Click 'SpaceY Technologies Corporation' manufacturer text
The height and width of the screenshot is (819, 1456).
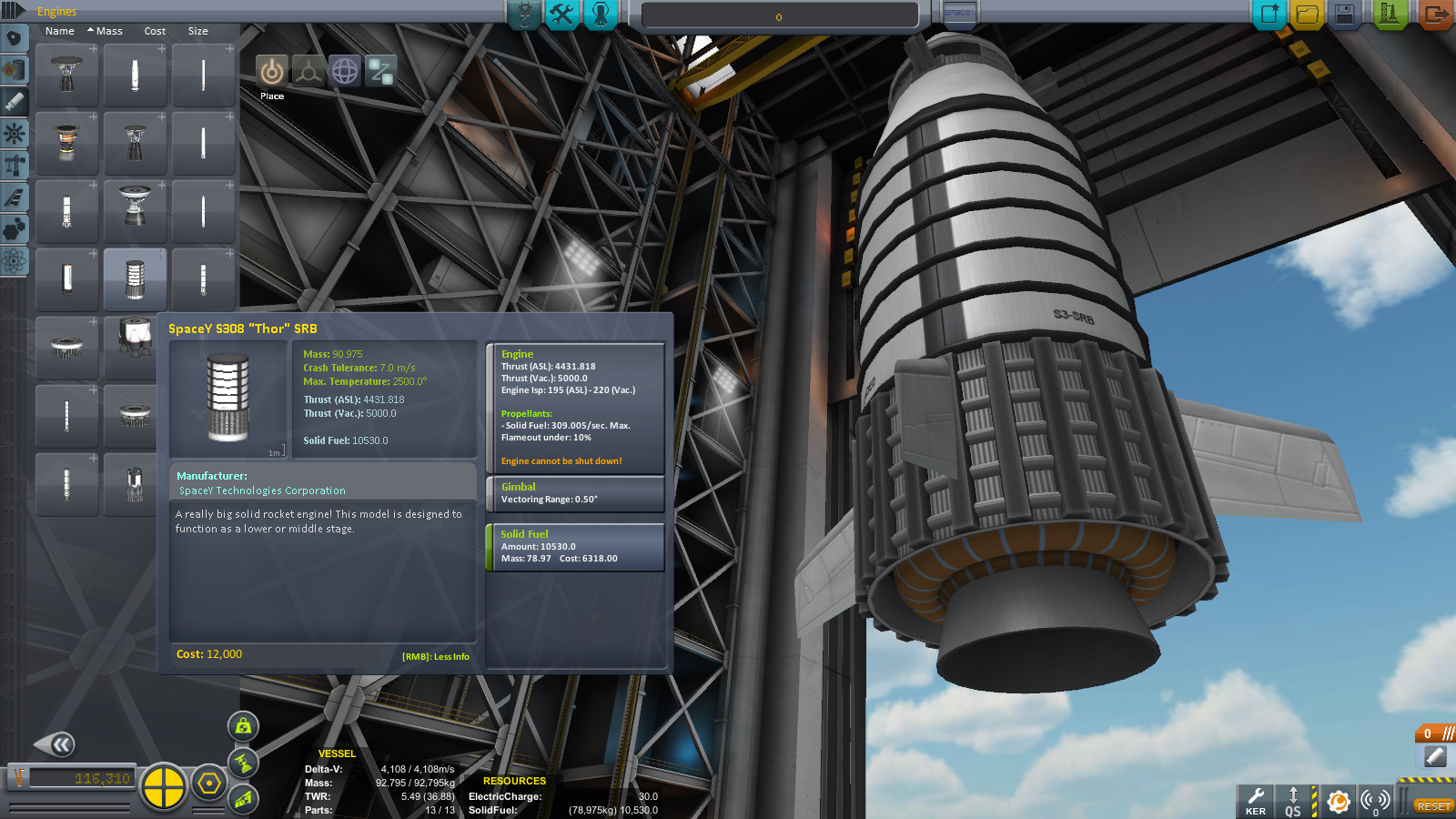point(262,490)
